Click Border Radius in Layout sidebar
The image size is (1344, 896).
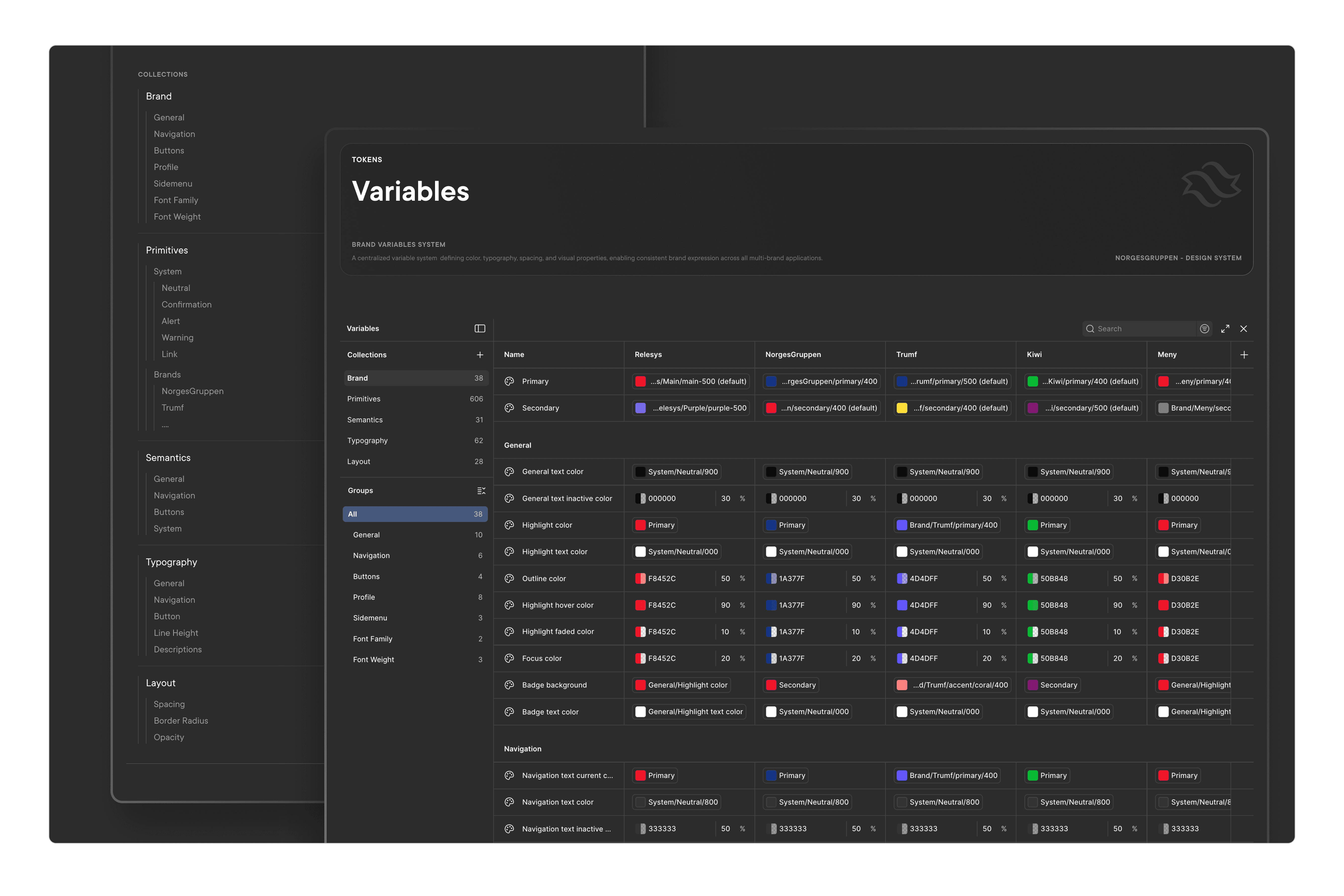coord(181,721)
